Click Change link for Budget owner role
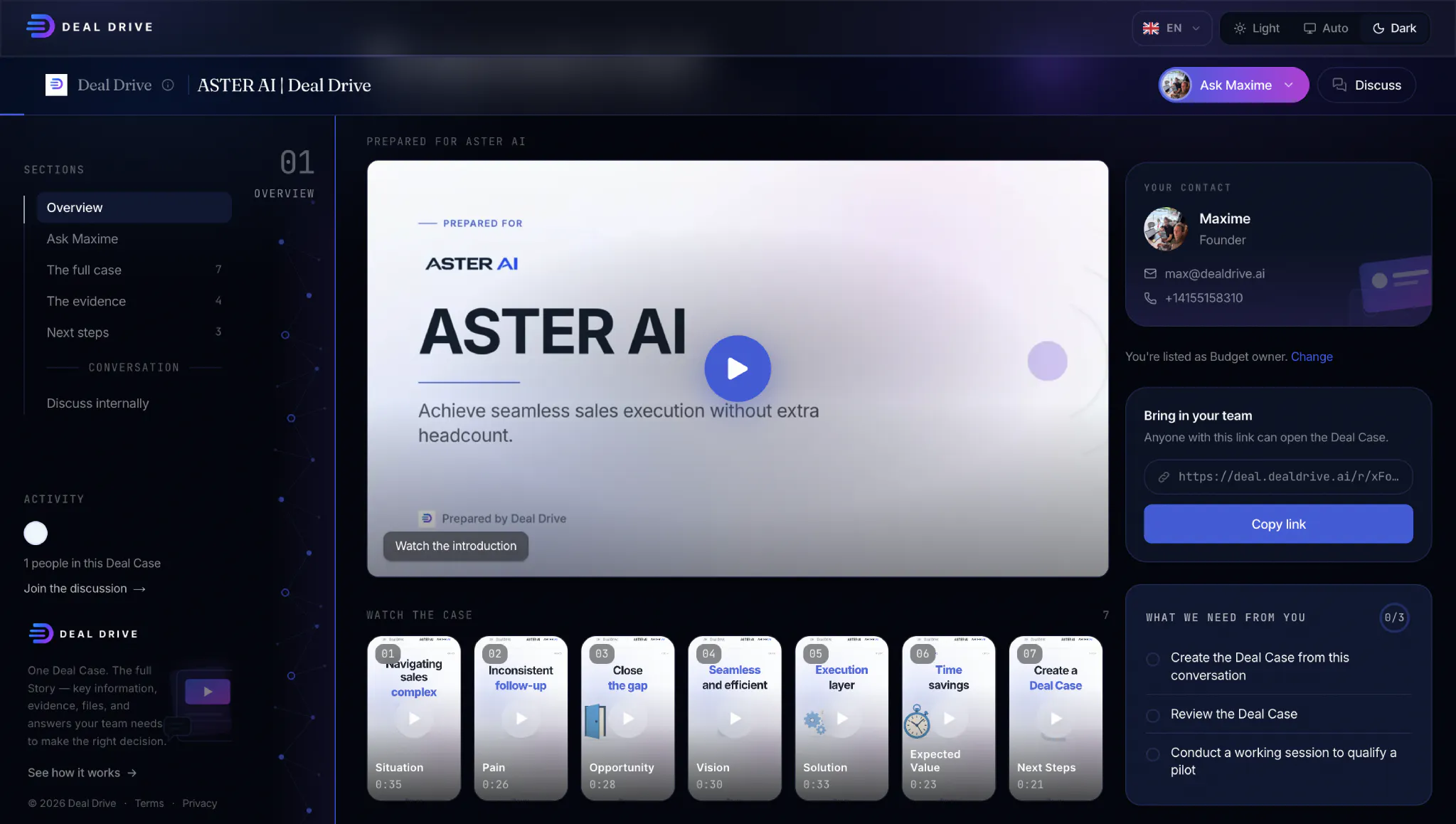The width and height of the screenshot is (1456, 824). [x=1312, y=356]
